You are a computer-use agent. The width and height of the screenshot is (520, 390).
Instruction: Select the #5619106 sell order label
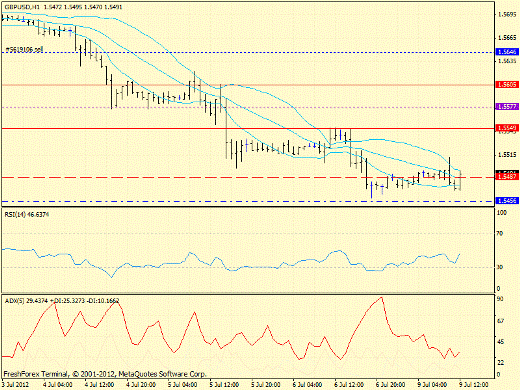[x=24, y=50]
